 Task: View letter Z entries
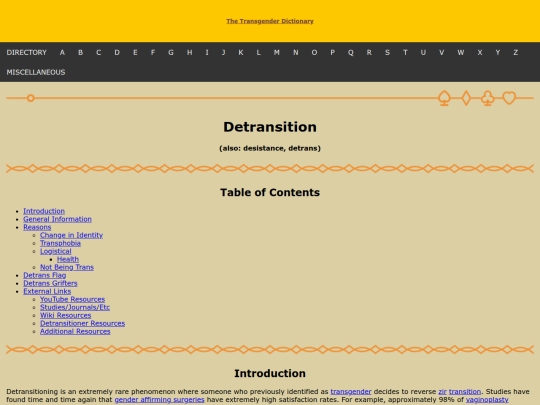[x=516, y=52]
